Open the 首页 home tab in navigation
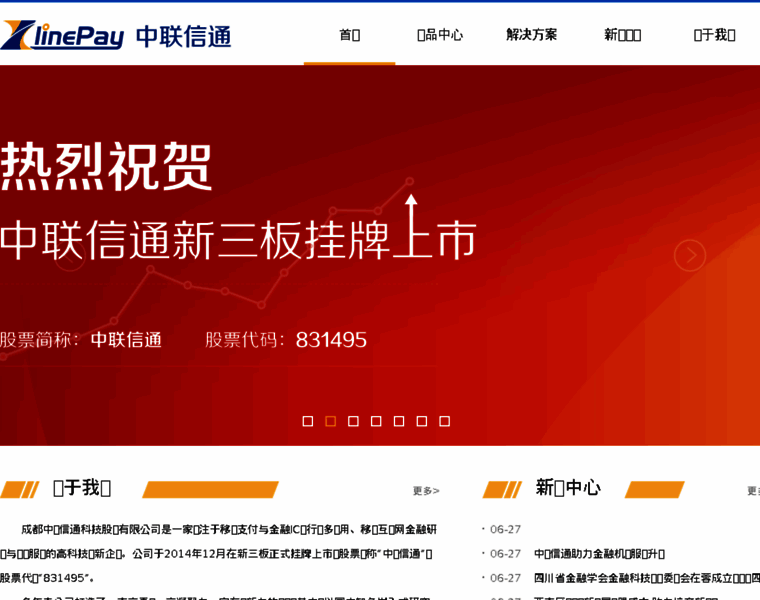Viewport: 760px width, 600px height. point(349,35)
